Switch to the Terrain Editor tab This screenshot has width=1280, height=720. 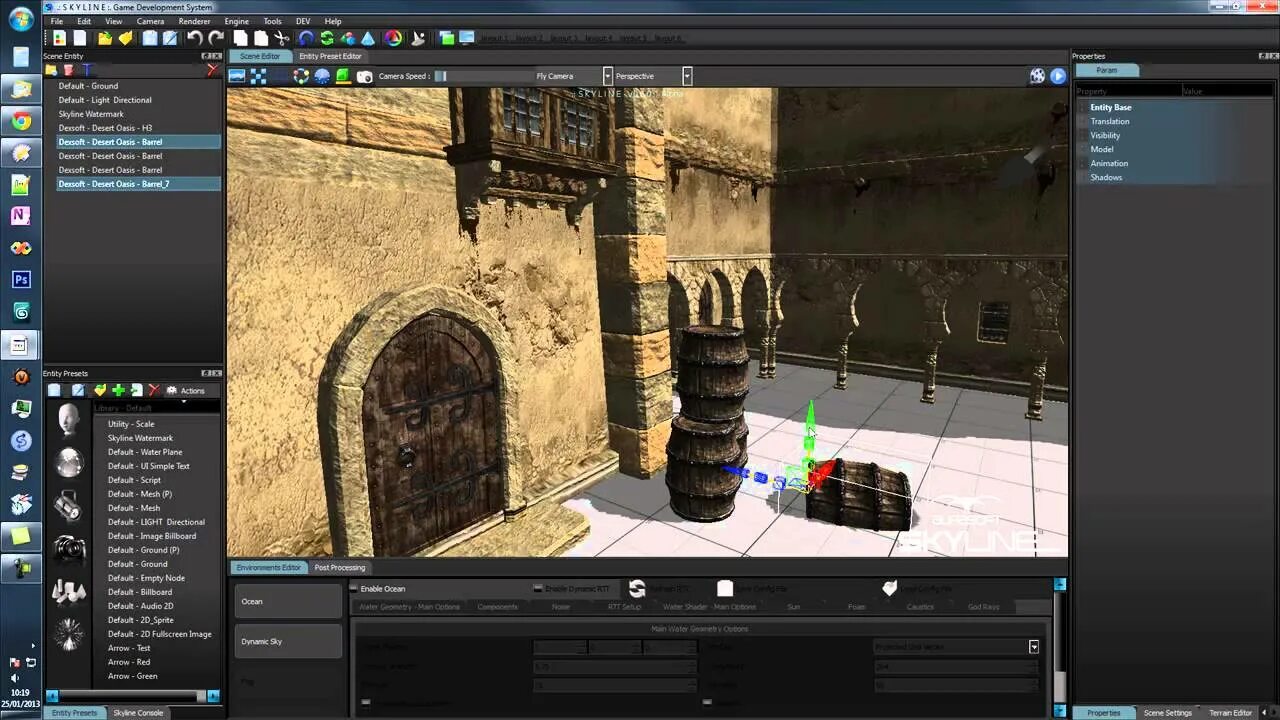[x=1230, y=713]
